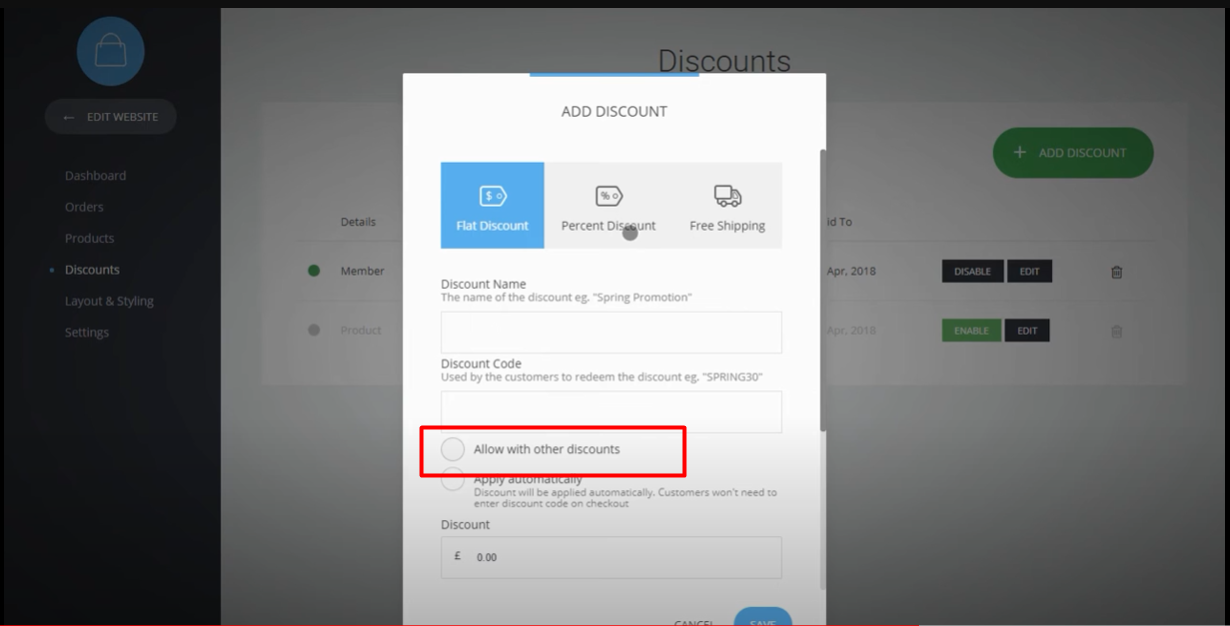Disable the Member discount
Image resolution: width=1230 pixels, height=626 pixels.
(x=972, y=271)
